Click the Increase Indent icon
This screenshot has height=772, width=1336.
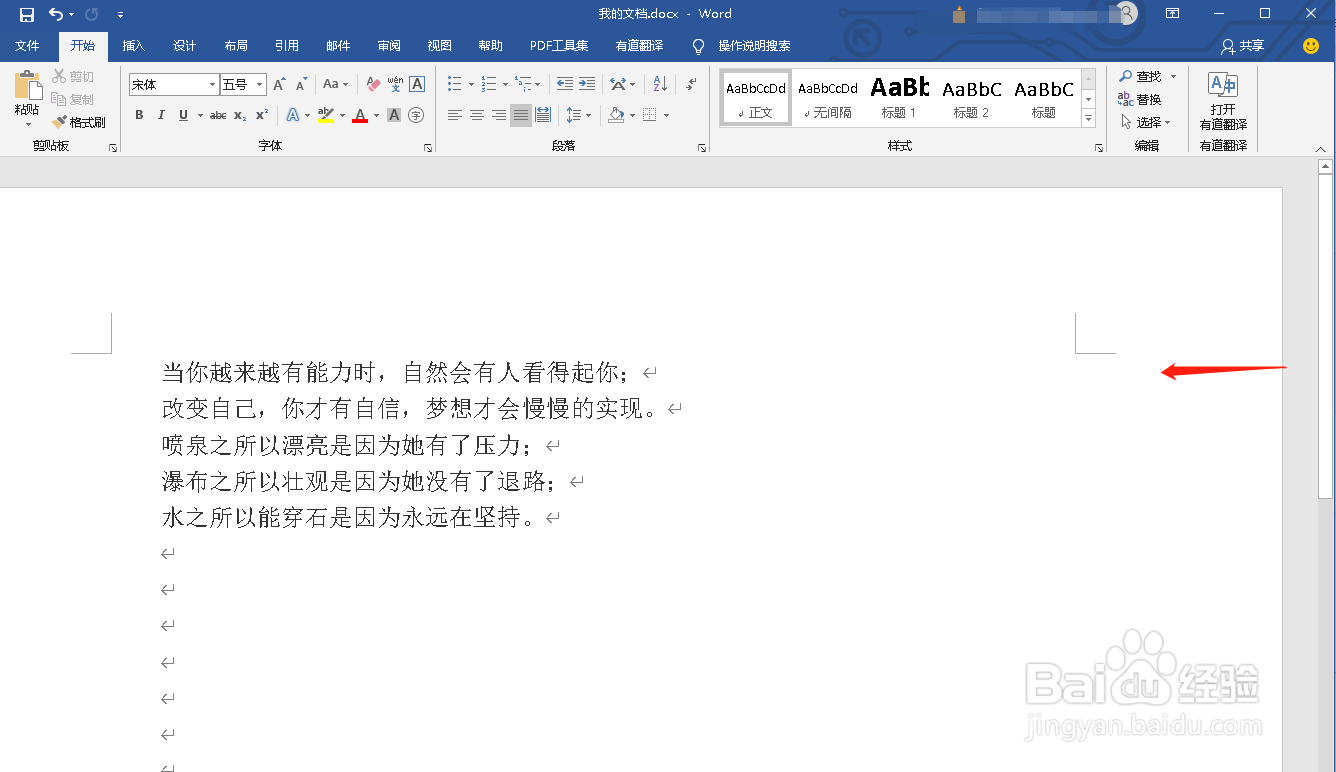click(587, 84)
